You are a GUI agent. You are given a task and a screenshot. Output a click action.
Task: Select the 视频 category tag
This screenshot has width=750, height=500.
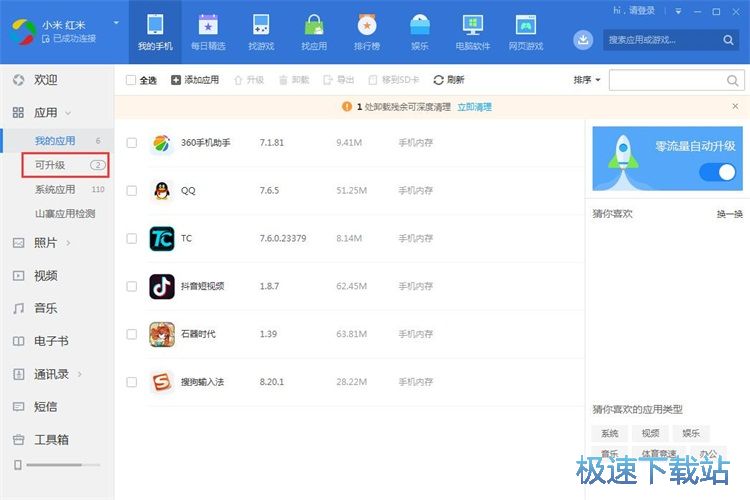tap(650, 433)
